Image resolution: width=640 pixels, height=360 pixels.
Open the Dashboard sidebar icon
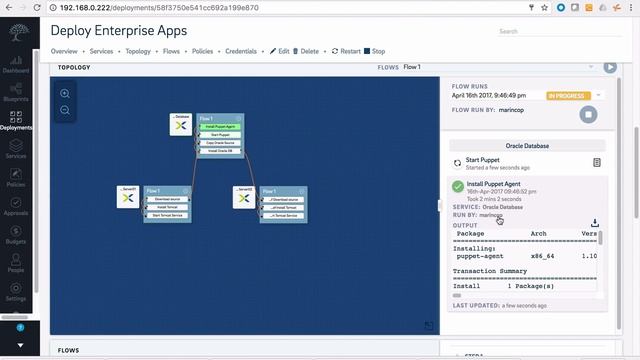[x=16, y=64]
